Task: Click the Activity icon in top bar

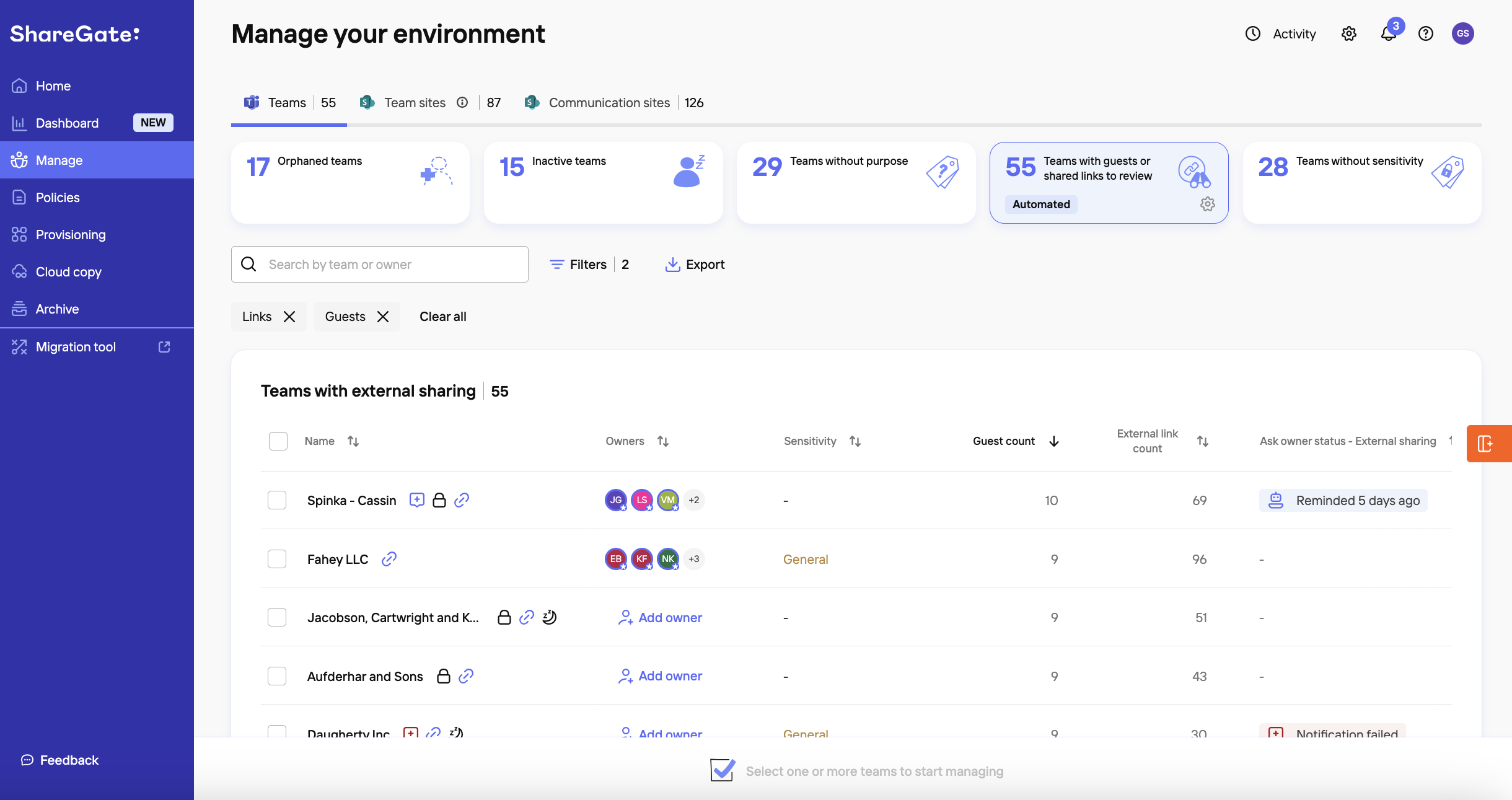Action: tap(1253, 33)
